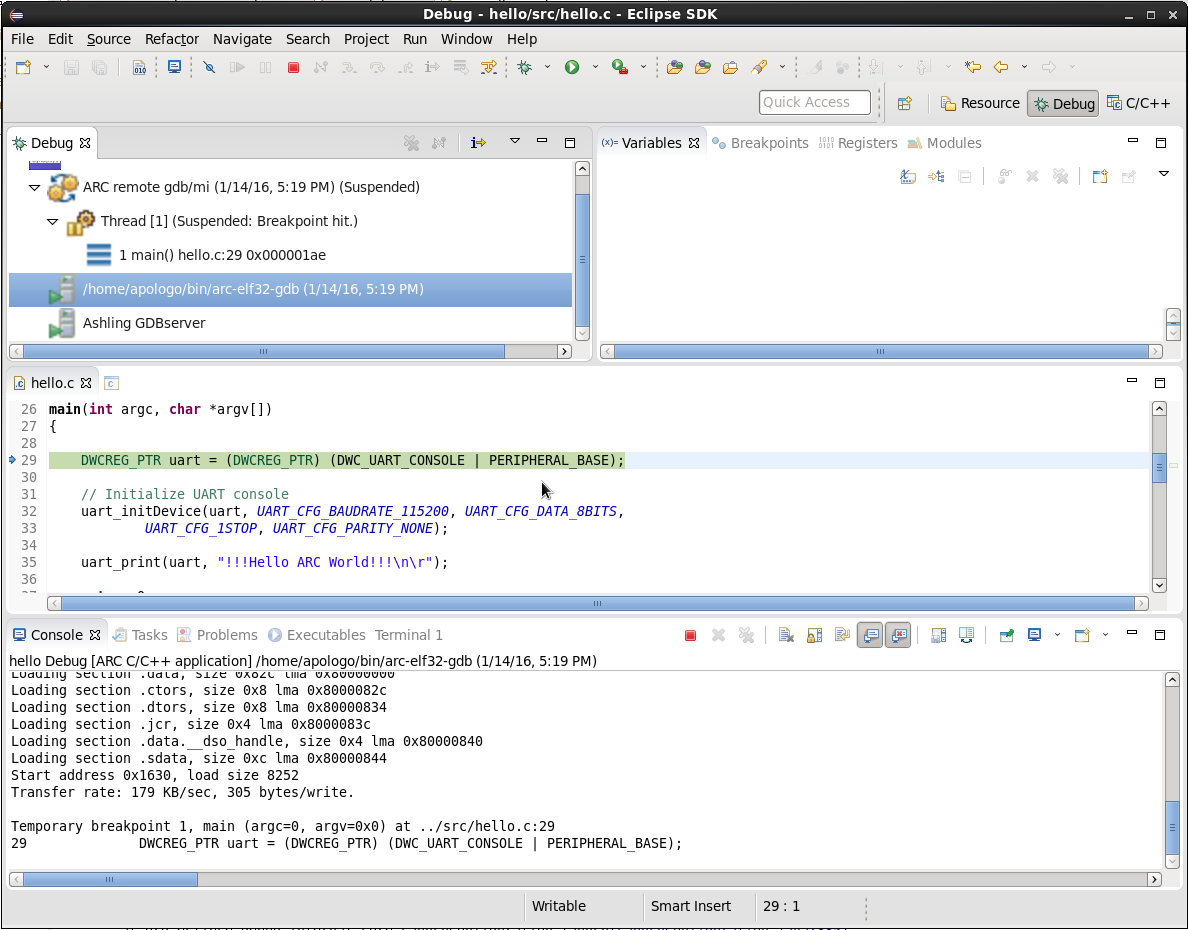Go to Last Edit Location arrow icon

click(x=973, y=67)
